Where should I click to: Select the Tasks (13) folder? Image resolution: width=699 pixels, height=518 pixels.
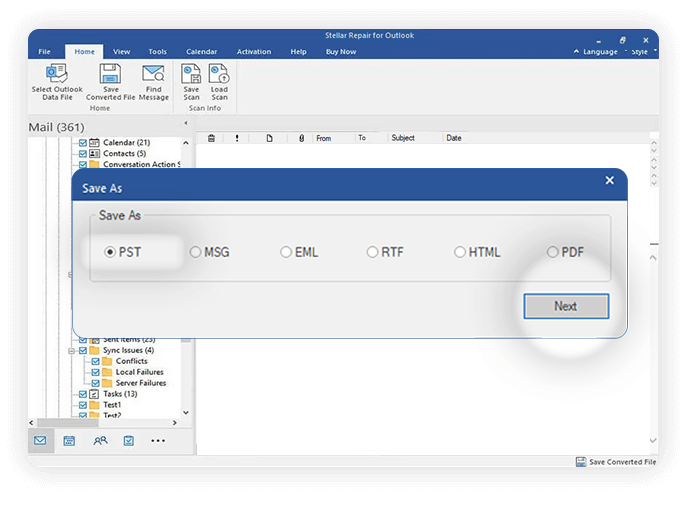(120, 394)
